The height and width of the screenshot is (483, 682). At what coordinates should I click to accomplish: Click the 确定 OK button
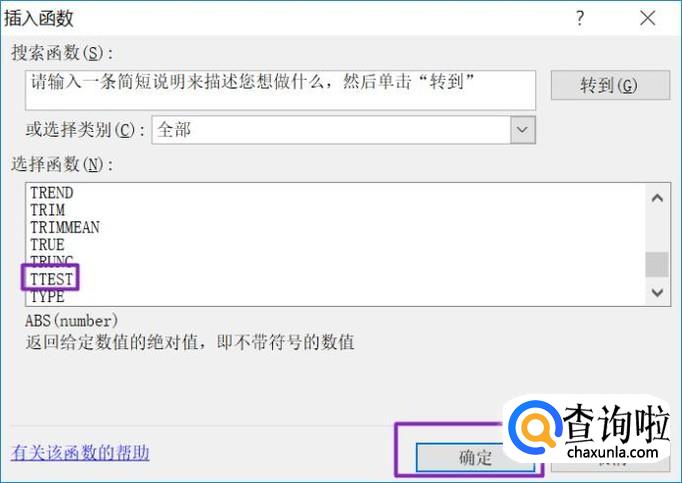[475, 457]
